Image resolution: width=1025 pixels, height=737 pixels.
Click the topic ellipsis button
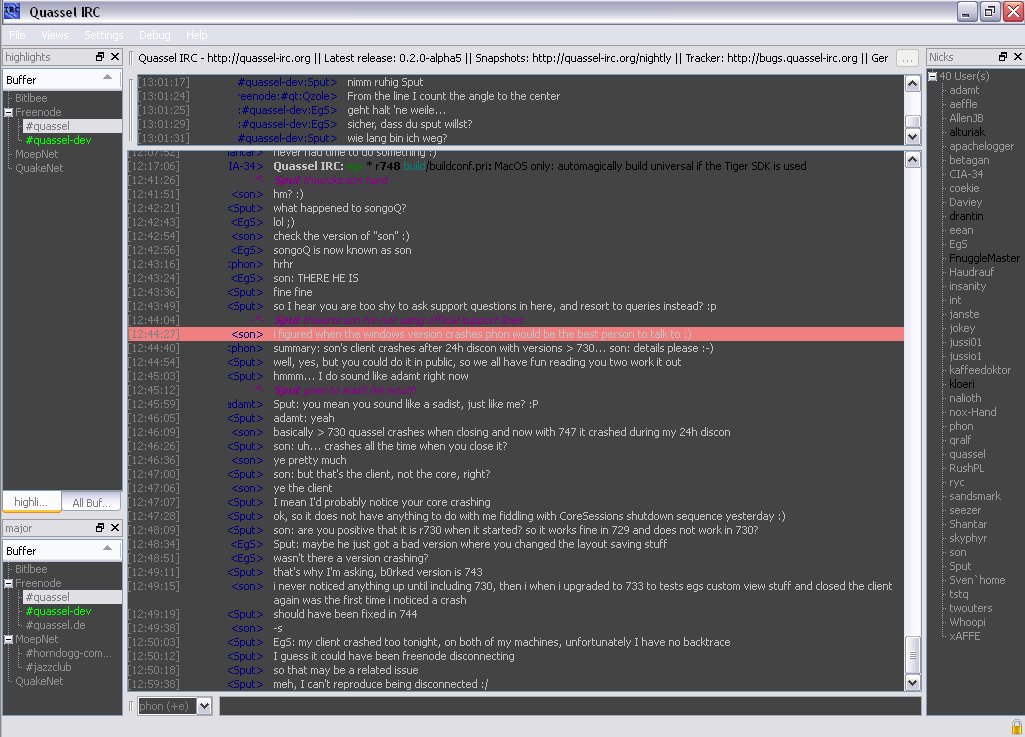click(906, 58)
